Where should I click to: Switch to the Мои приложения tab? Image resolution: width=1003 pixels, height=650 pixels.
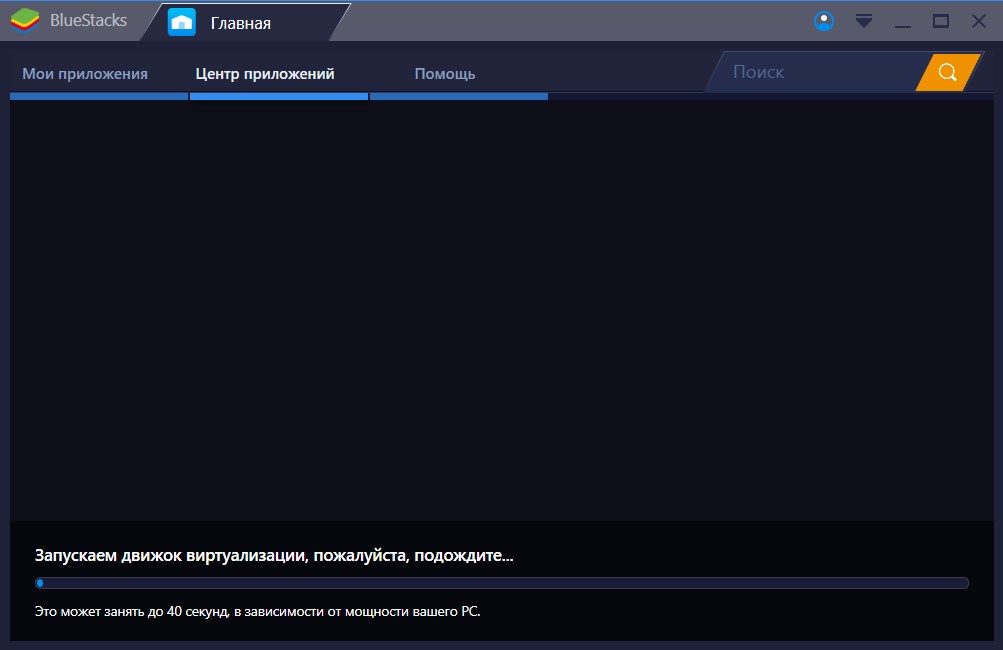click(x=85, y=74)
